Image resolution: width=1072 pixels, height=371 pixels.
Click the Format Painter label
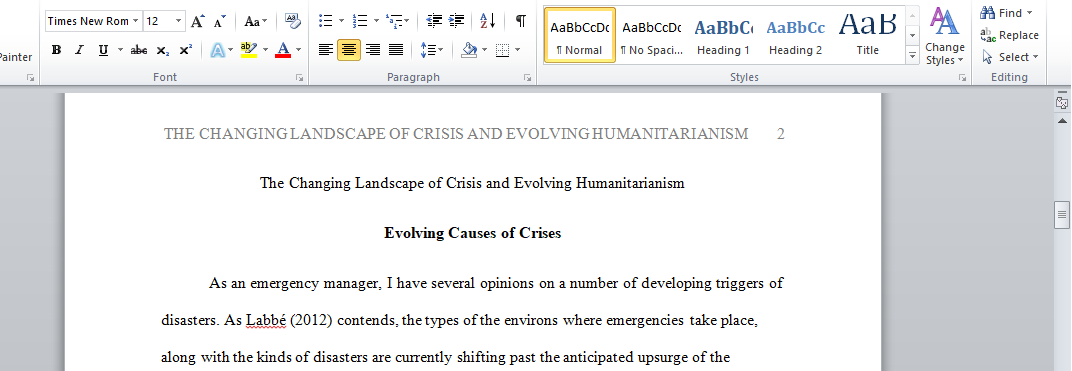point(16,57)
